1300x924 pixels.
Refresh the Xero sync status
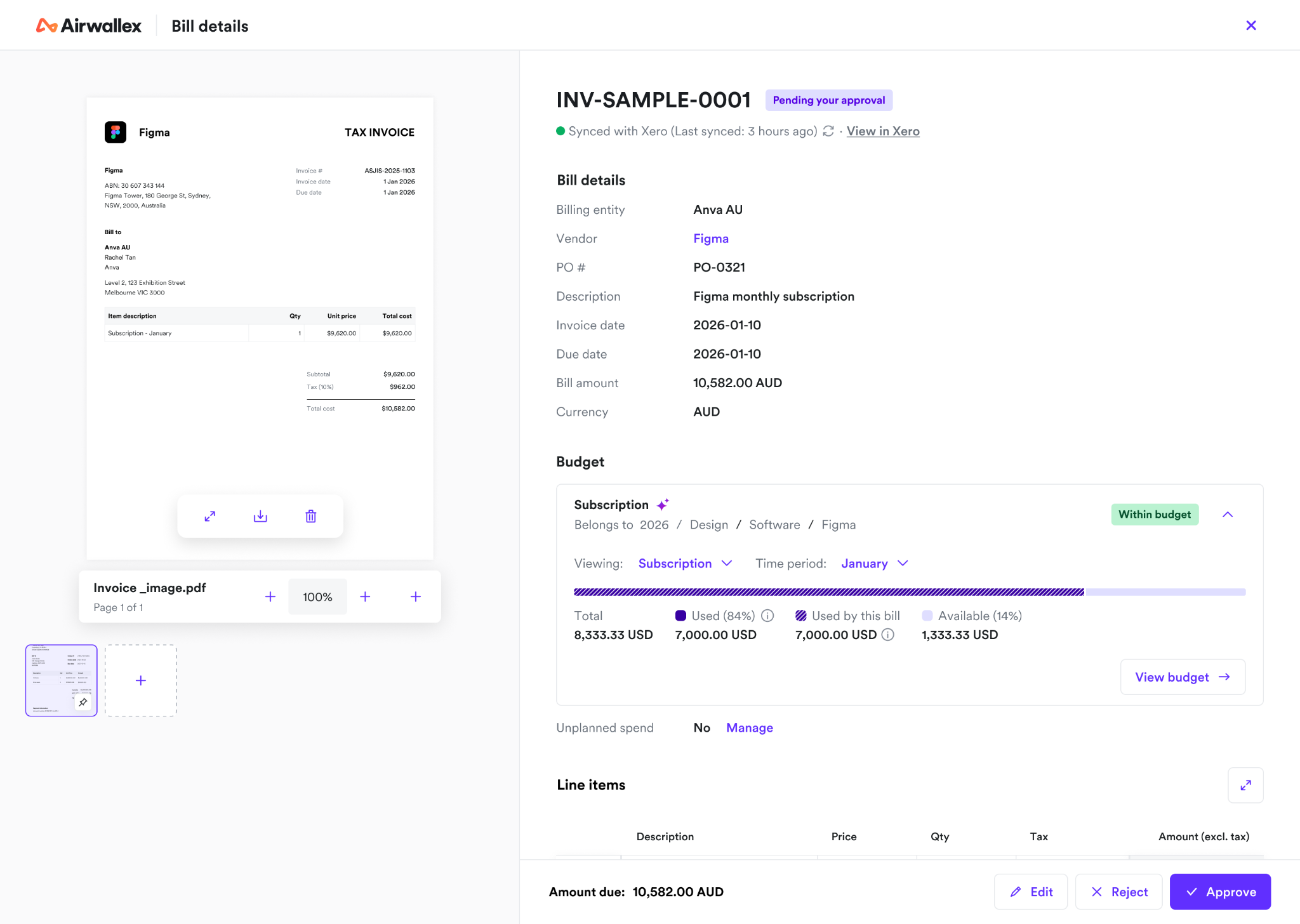click(828, 131)
